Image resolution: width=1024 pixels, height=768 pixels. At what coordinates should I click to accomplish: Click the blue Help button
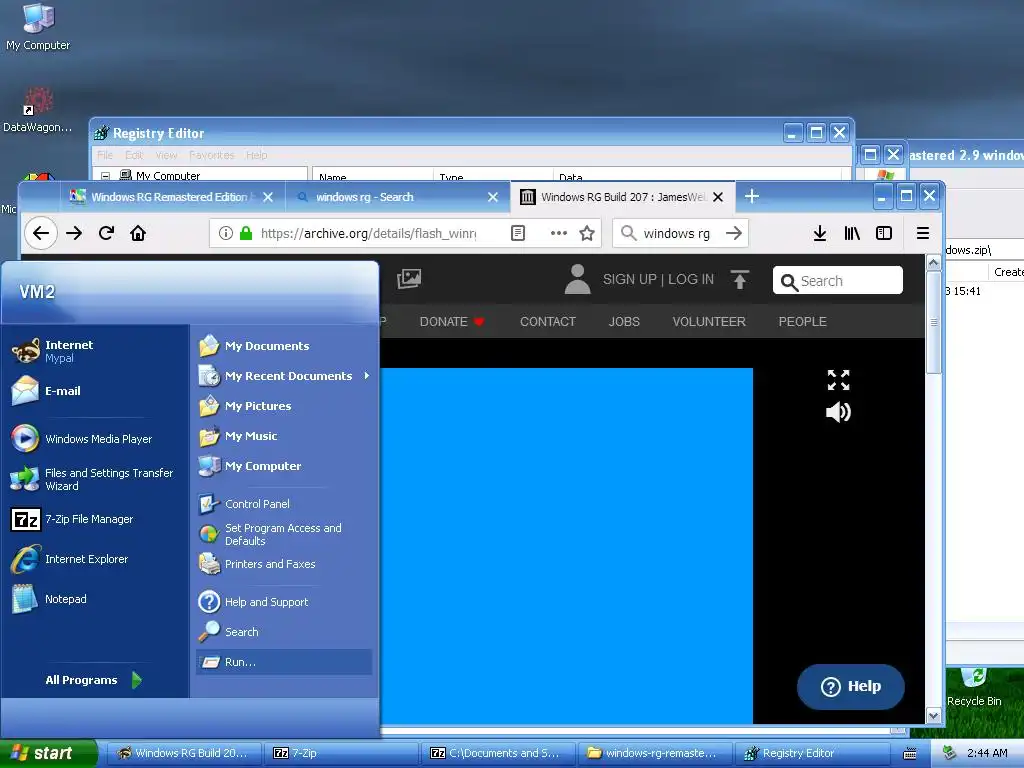[x=850, y=686]
